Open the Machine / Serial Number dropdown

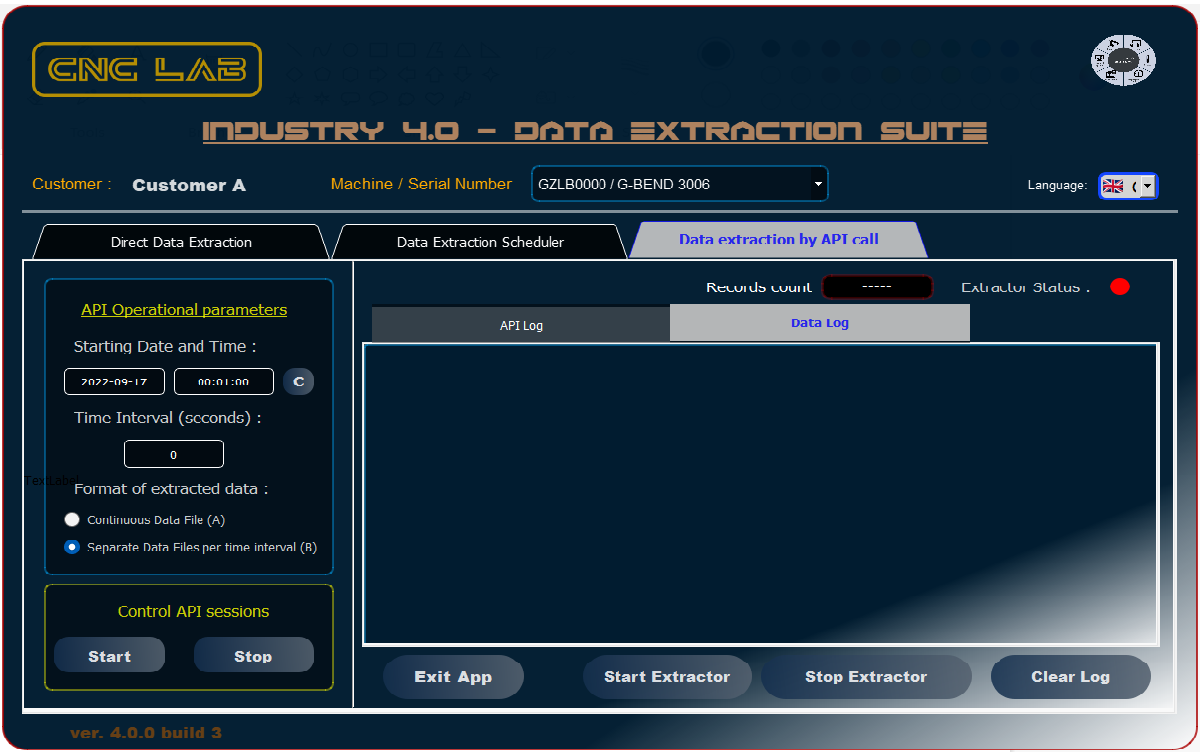(818, 184)
